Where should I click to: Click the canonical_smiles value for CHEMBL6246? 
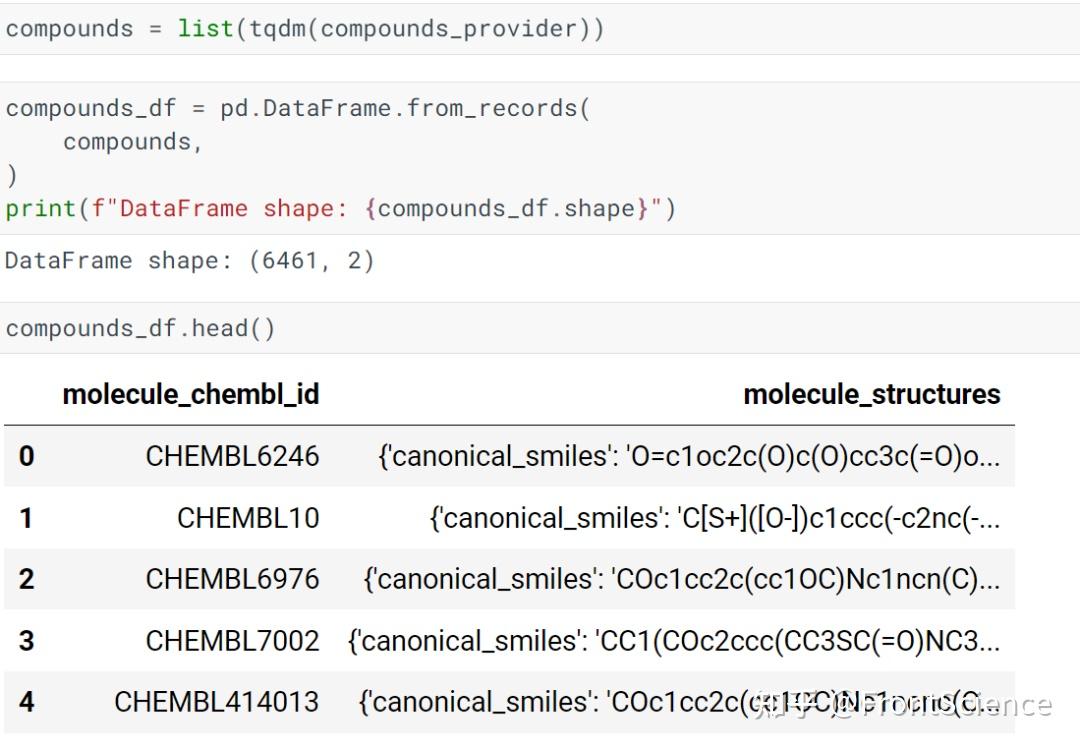[x=688, y=456]
